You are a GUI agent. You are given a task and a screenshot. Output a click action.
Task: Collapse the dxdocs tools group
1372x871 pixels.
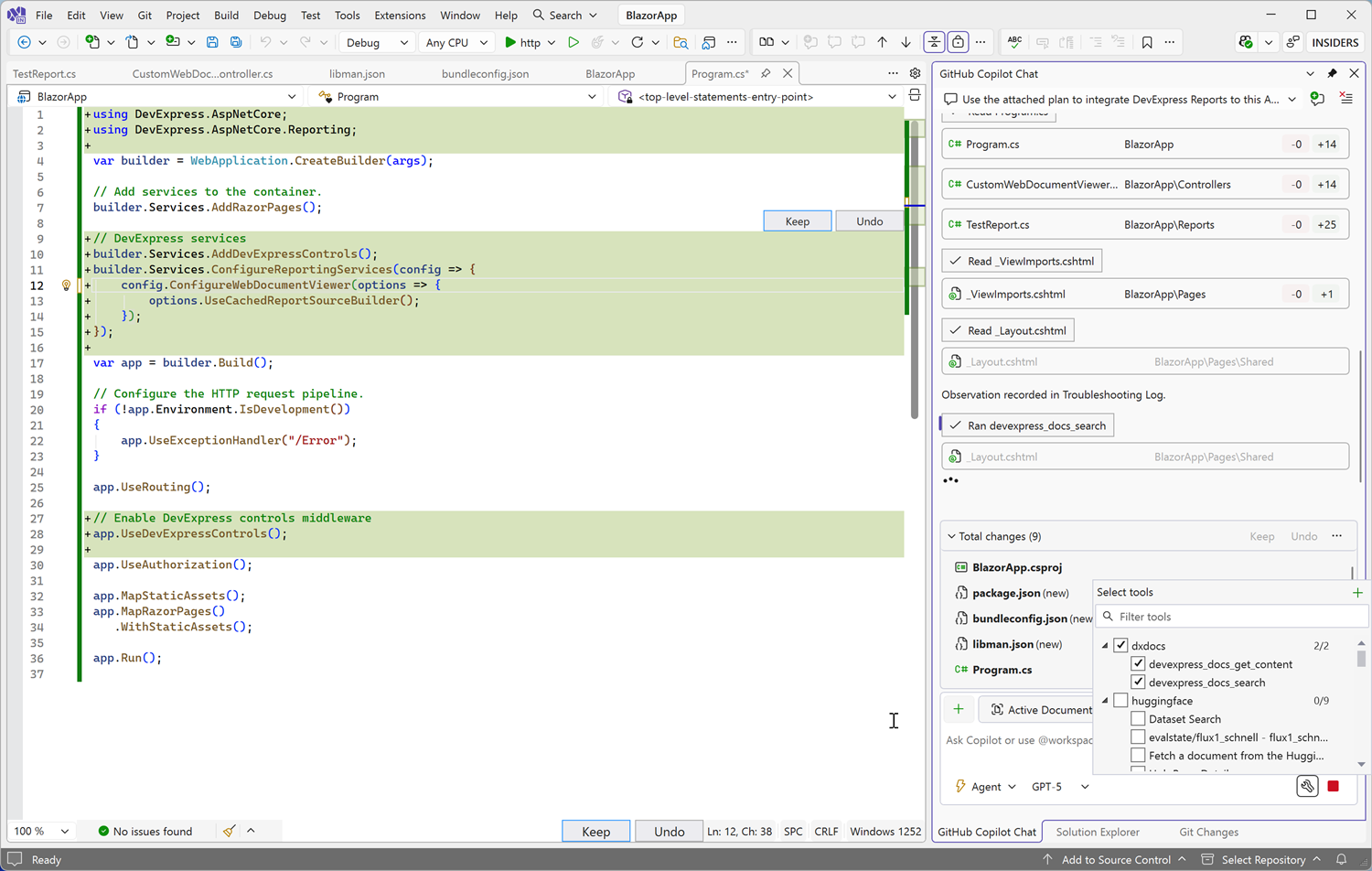click(x=1104, y=645)
